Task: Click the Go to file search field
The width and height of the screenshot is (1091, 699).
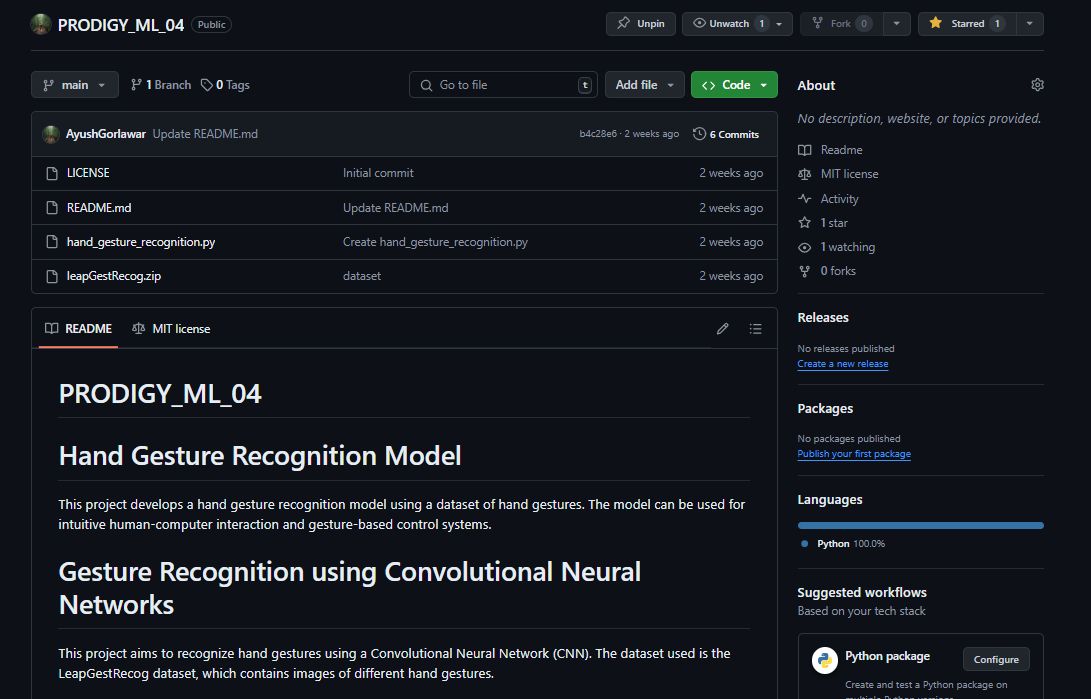Action: [x=502, y=85]
